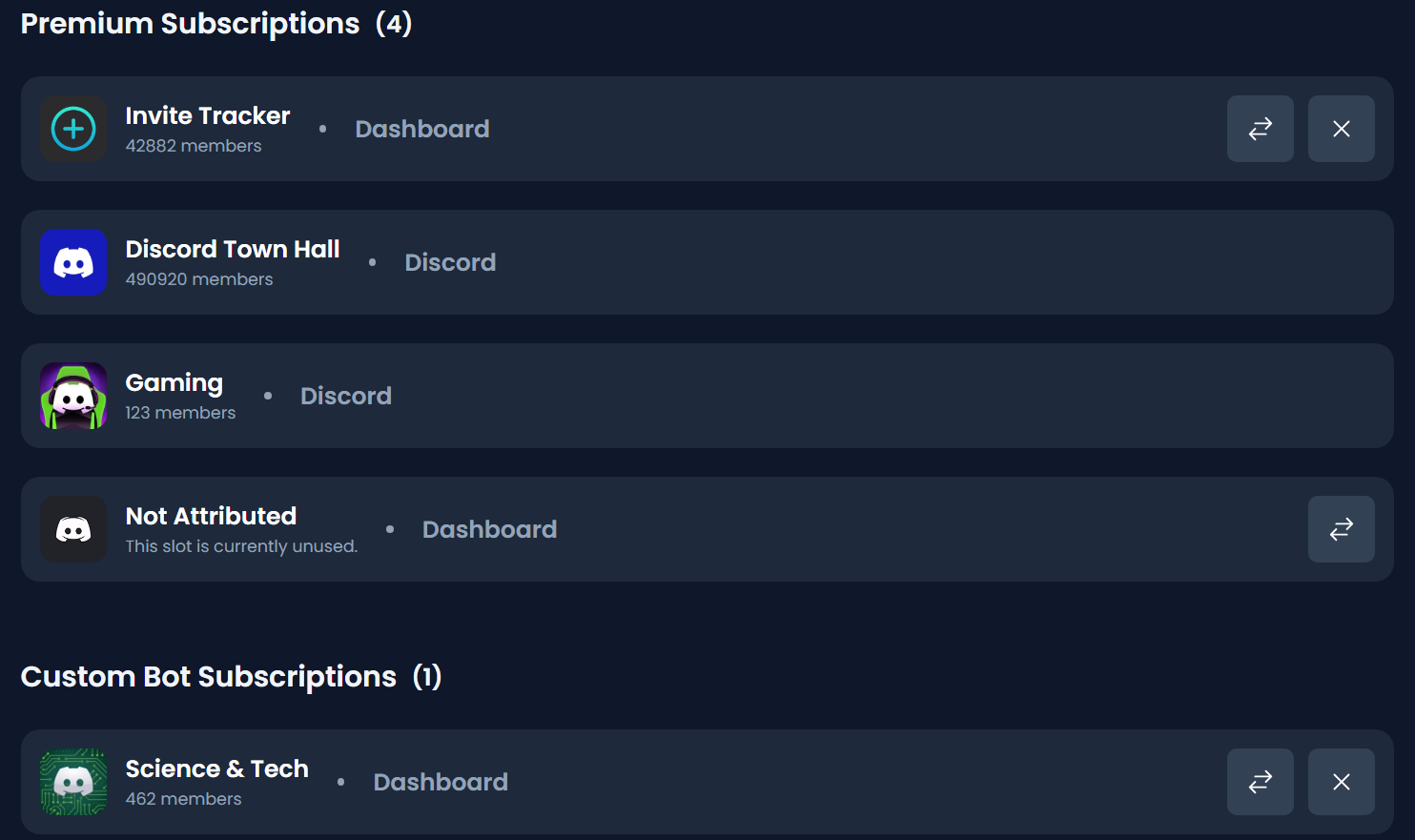Open Discord for Discord Town Hall

[450, 262]
